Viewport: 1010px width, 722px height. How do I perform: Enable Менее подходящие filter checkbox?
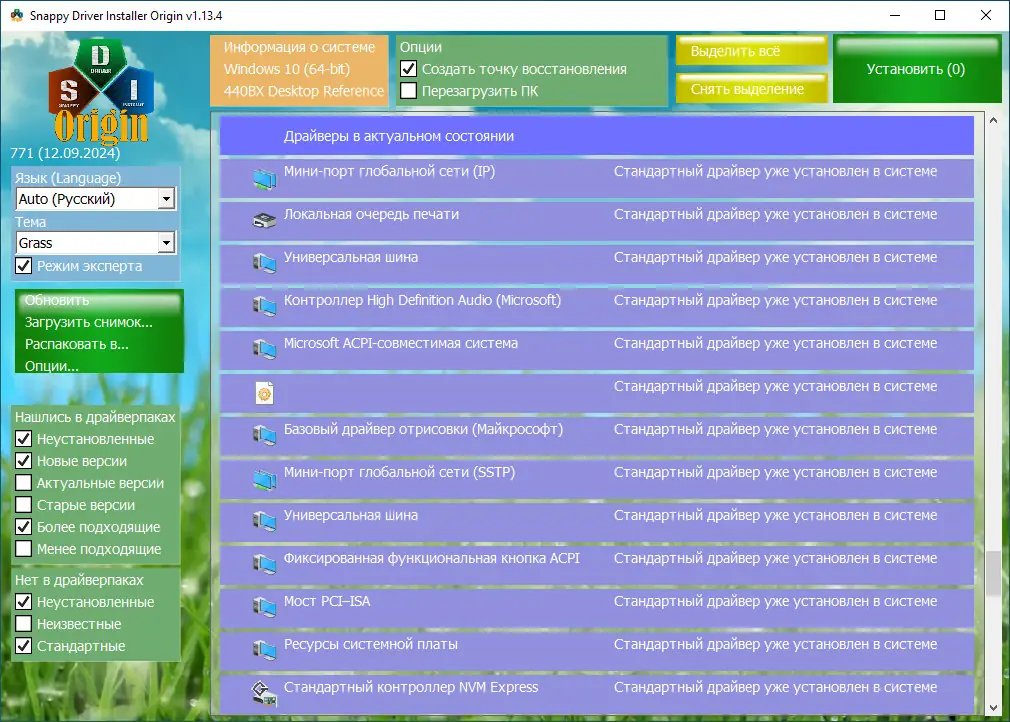23,548
